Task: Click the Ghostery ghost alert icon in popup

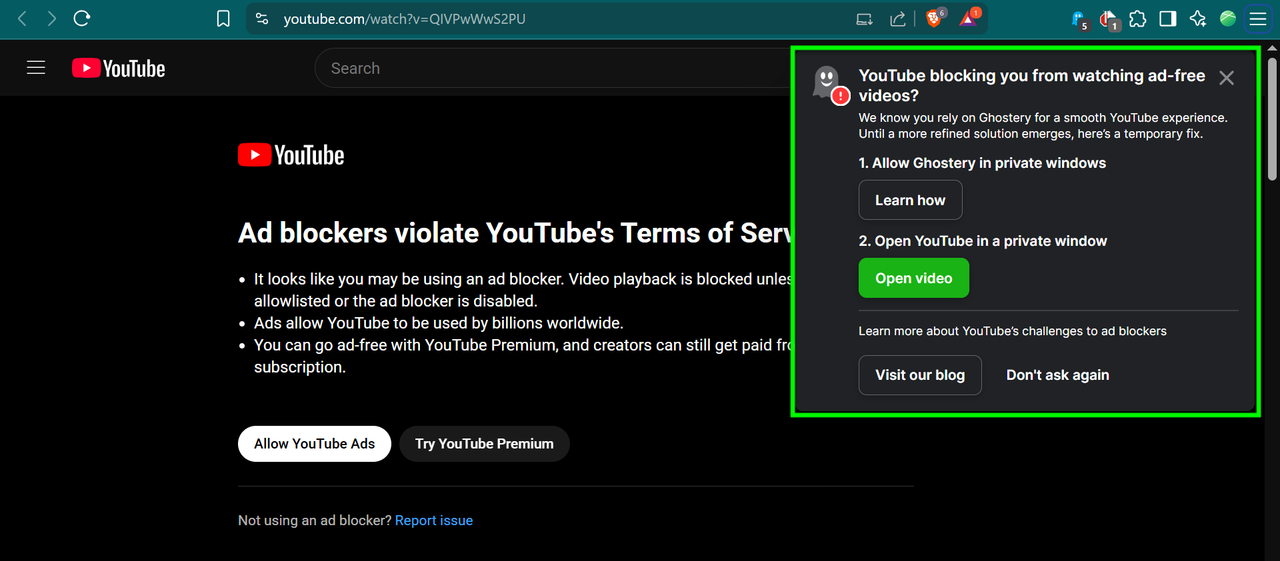Action: point(829,84)
